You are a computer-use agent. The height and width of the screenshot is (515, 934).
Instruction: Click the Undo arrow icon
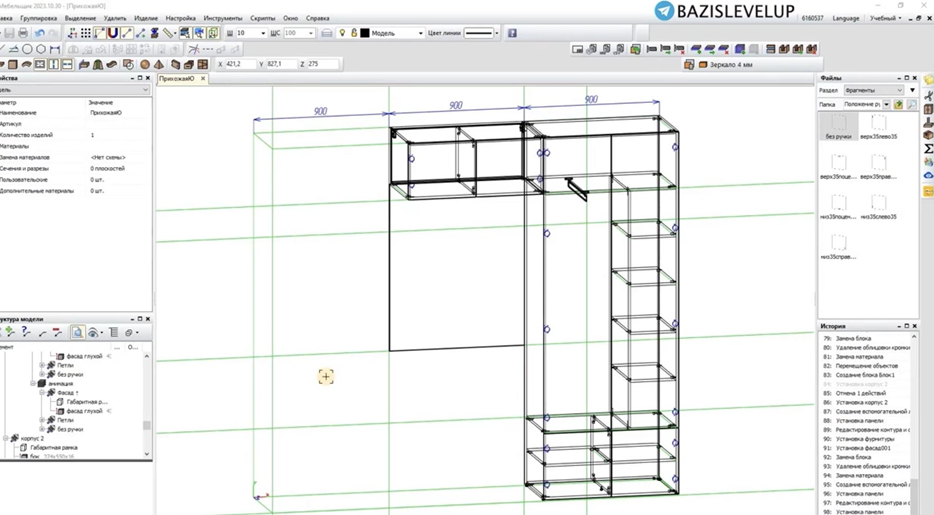tap(40, 33)
